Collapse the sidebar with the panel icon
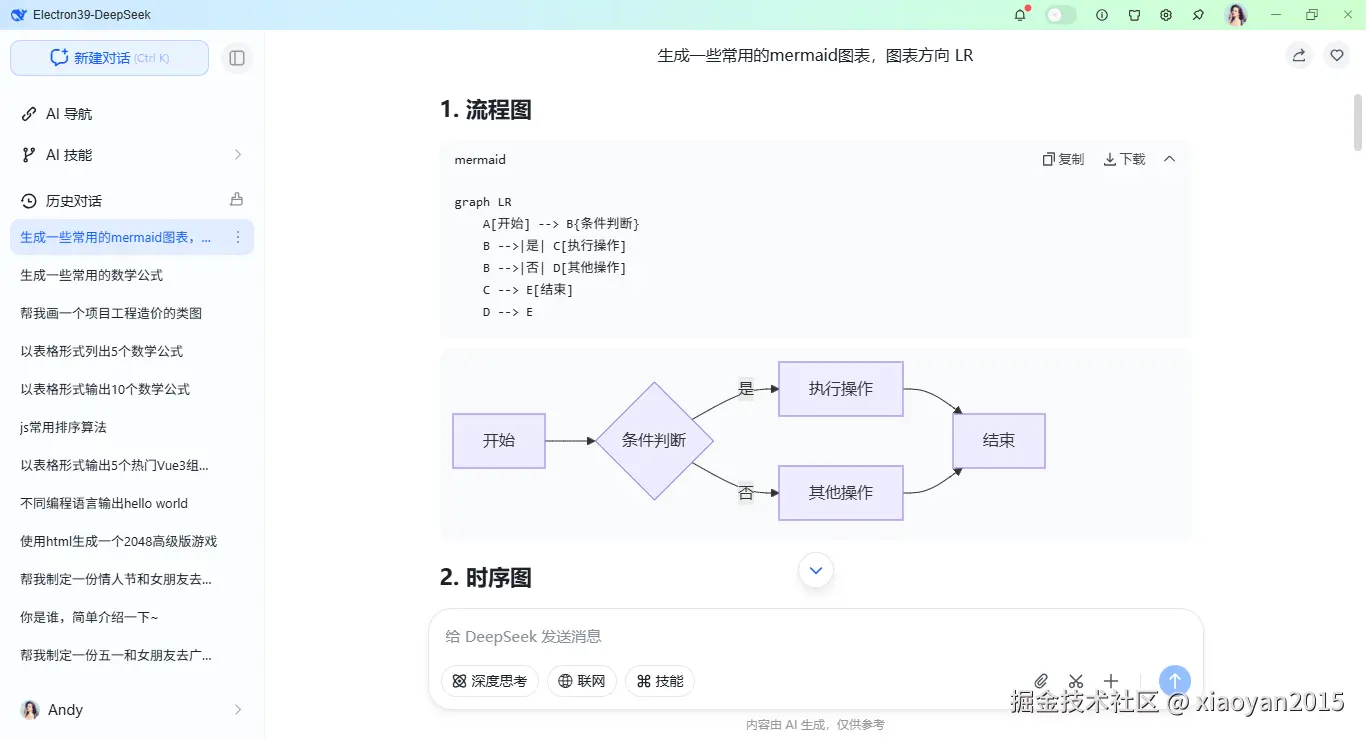1366x738 pixels. coord(237,57)
